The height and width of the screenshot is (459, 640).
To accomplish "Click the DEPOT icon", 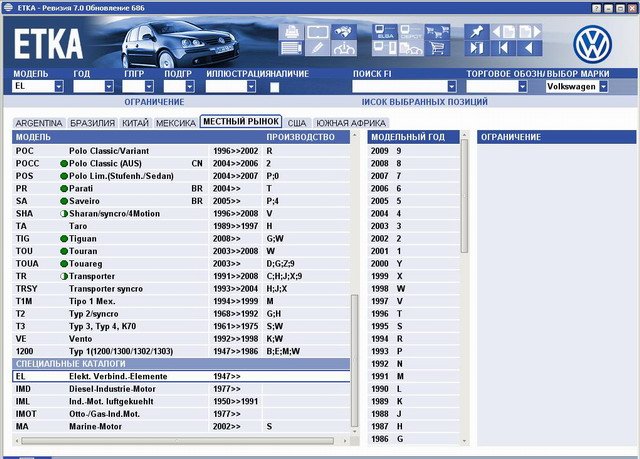I will click(x=411, y=32).
